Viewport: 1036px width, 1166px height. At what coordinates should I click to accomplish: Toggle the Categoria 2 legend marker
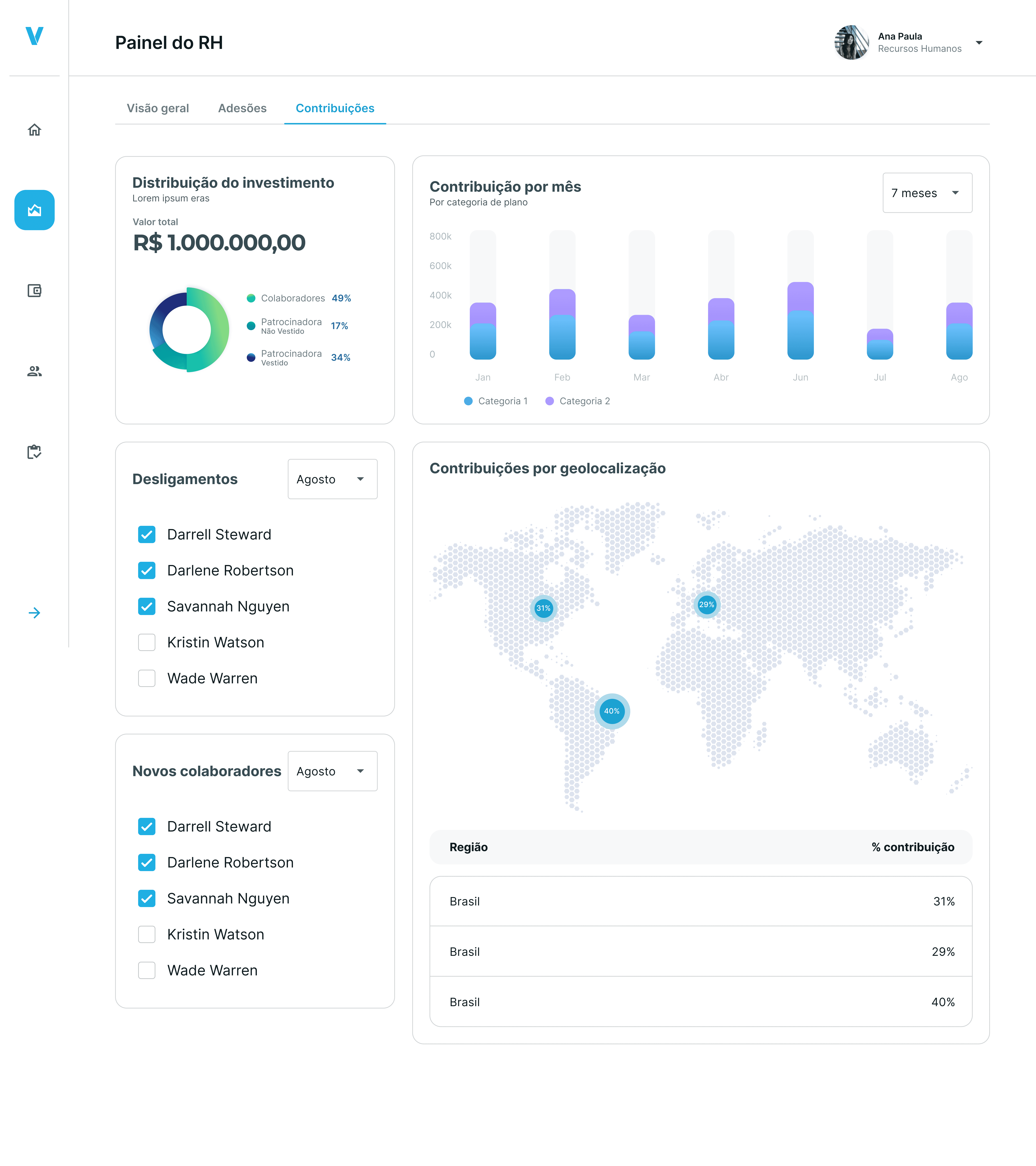tap(549, 401)
